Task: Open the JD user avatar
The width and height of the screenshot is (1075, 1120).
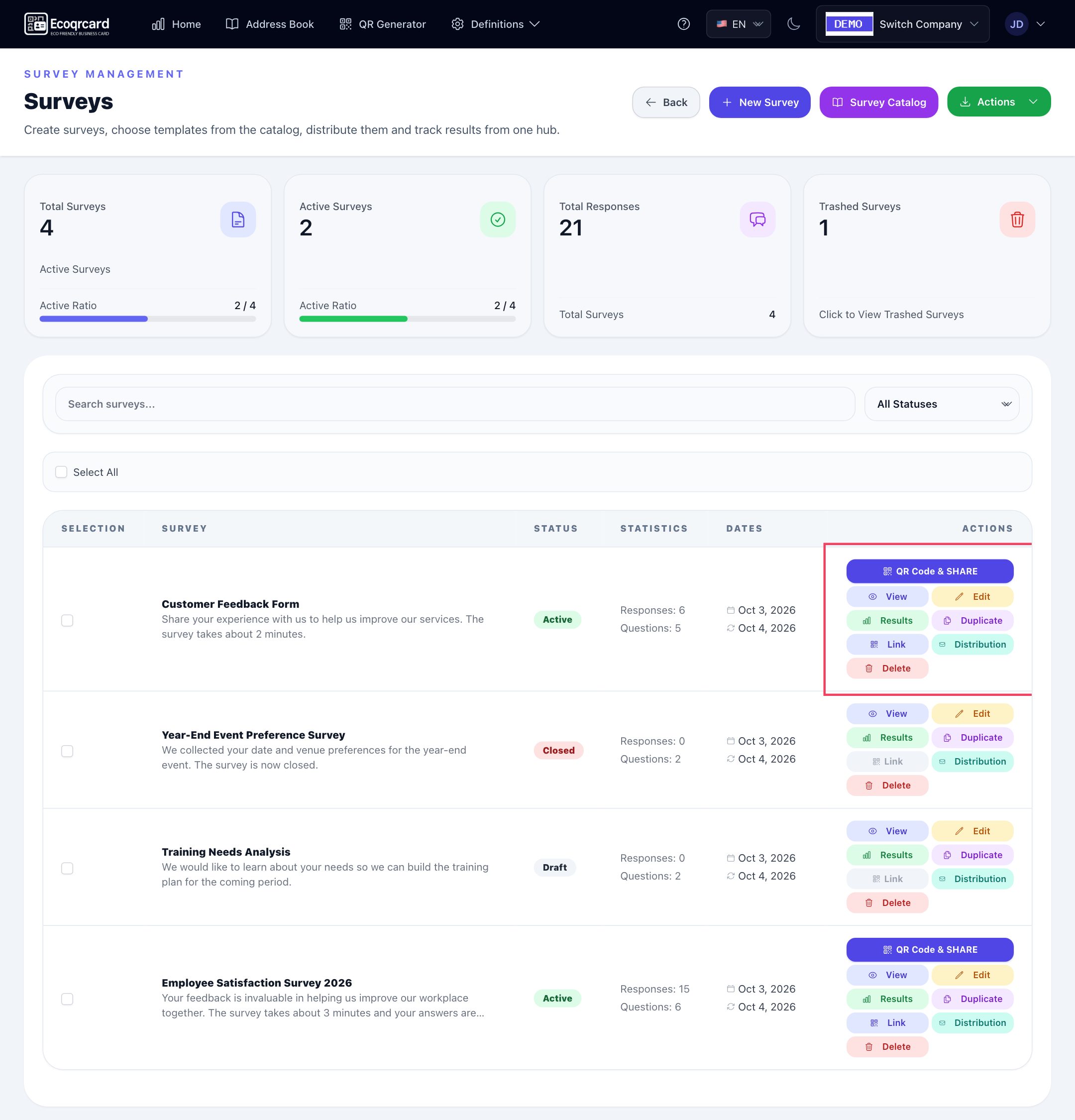Action: 1016,24
